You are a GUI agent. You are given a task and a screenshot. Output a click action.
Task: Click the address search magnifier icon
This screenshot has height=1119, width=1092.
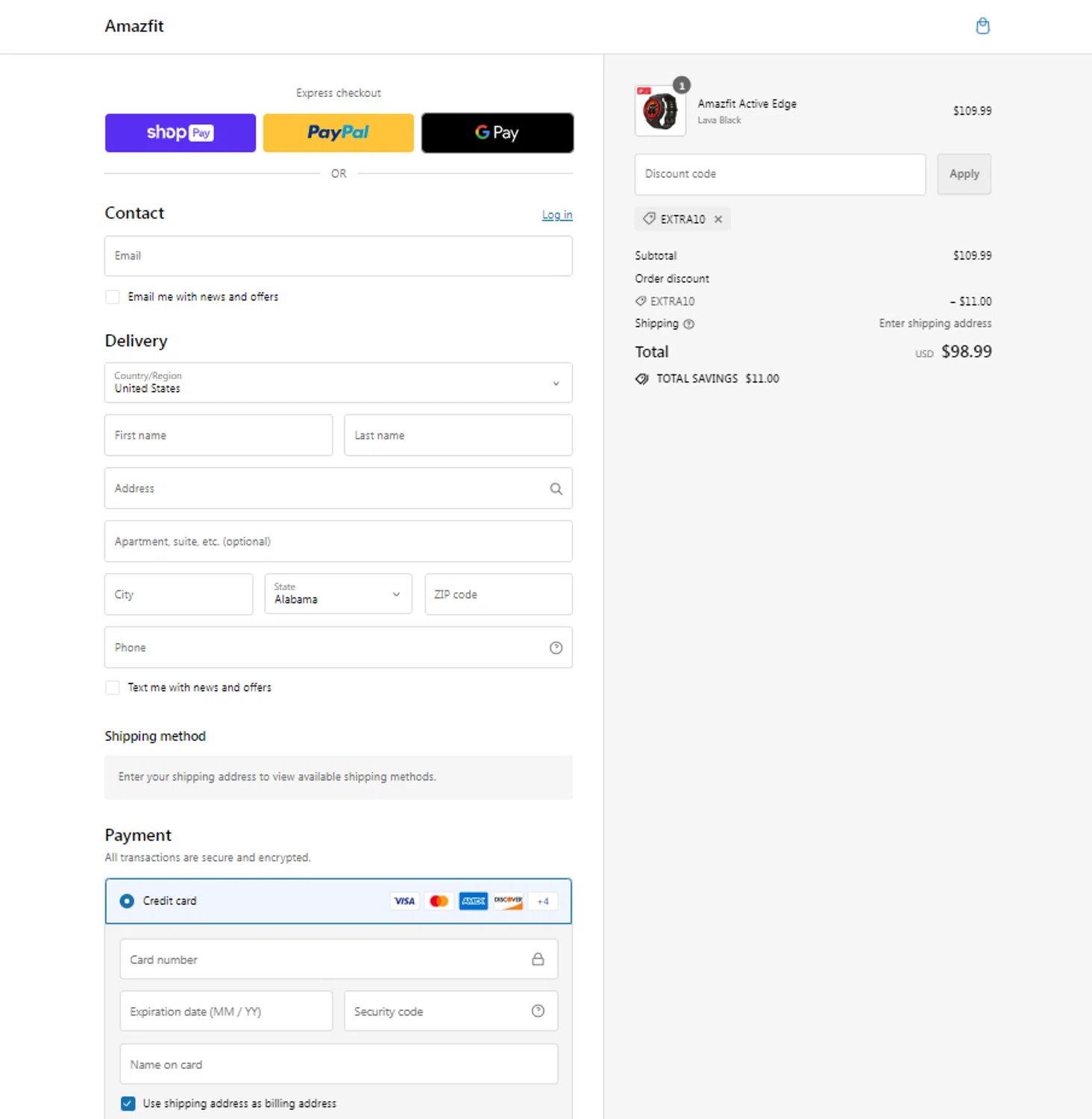[x=556, y=489]
